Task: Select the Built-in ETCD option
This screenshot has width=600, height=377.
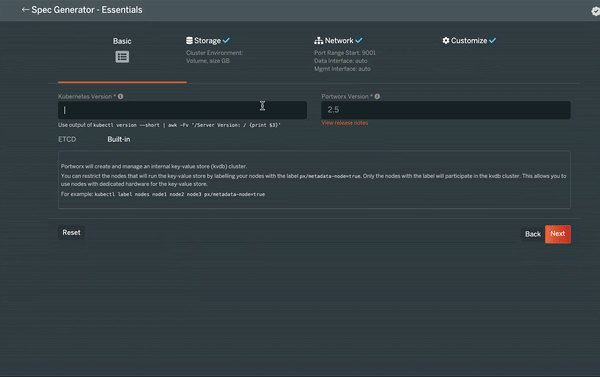Action: 119,139
